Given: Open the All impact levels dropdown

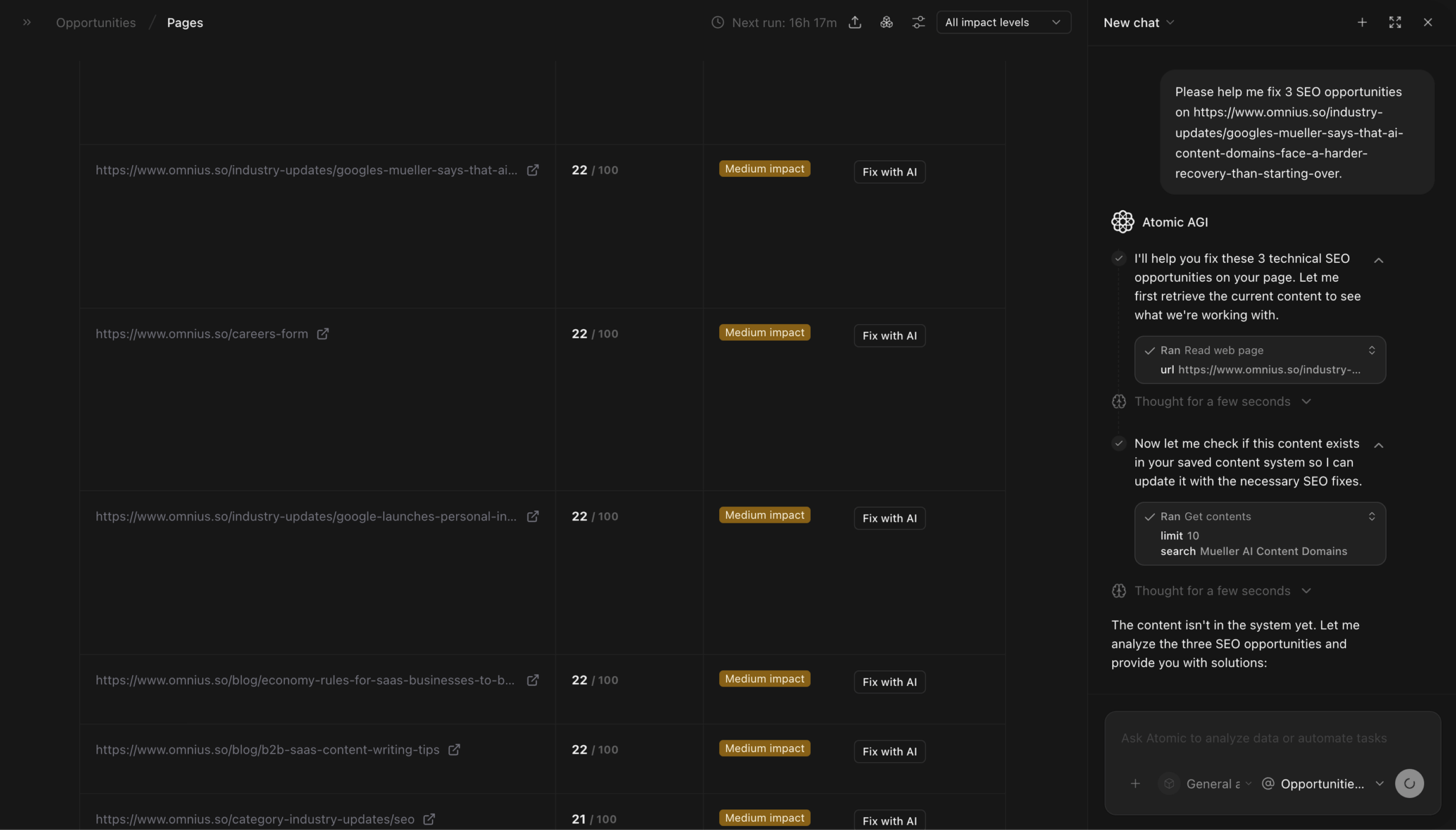Looking at the screenshot, I should 1003,22.
